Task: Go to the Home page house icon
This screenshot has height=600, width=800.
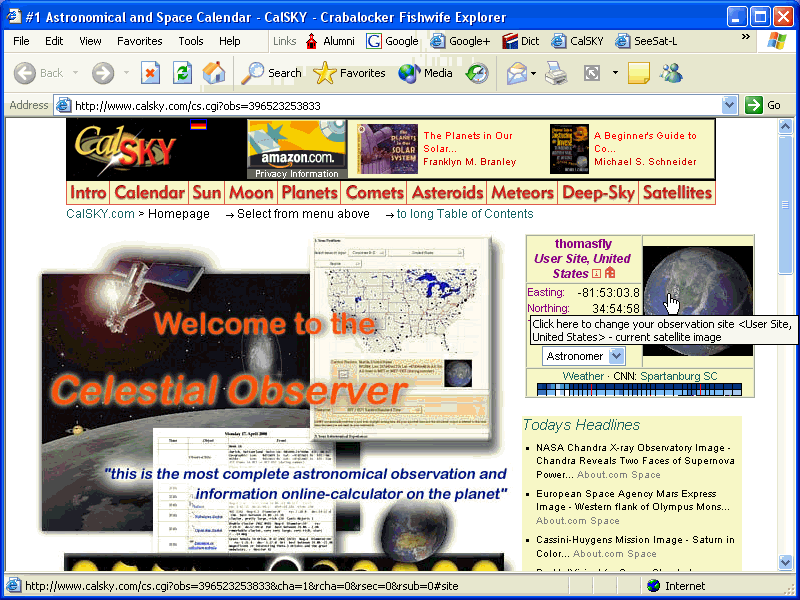Action: point(214,73)
